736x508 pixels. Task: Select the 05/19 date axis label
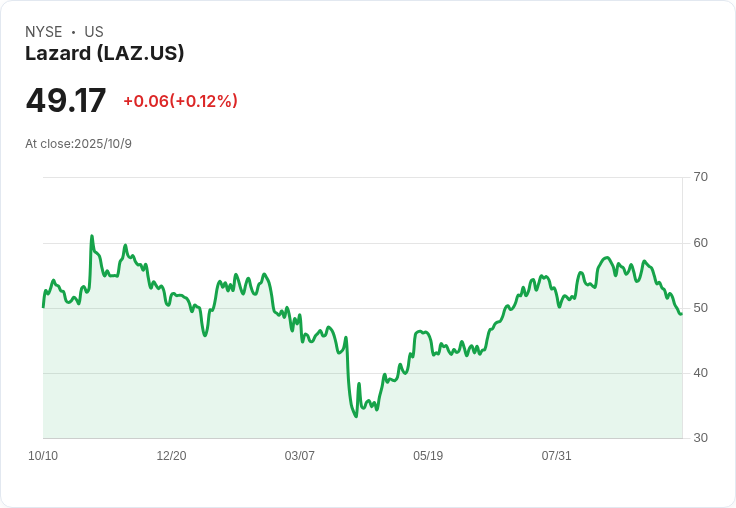428,456
